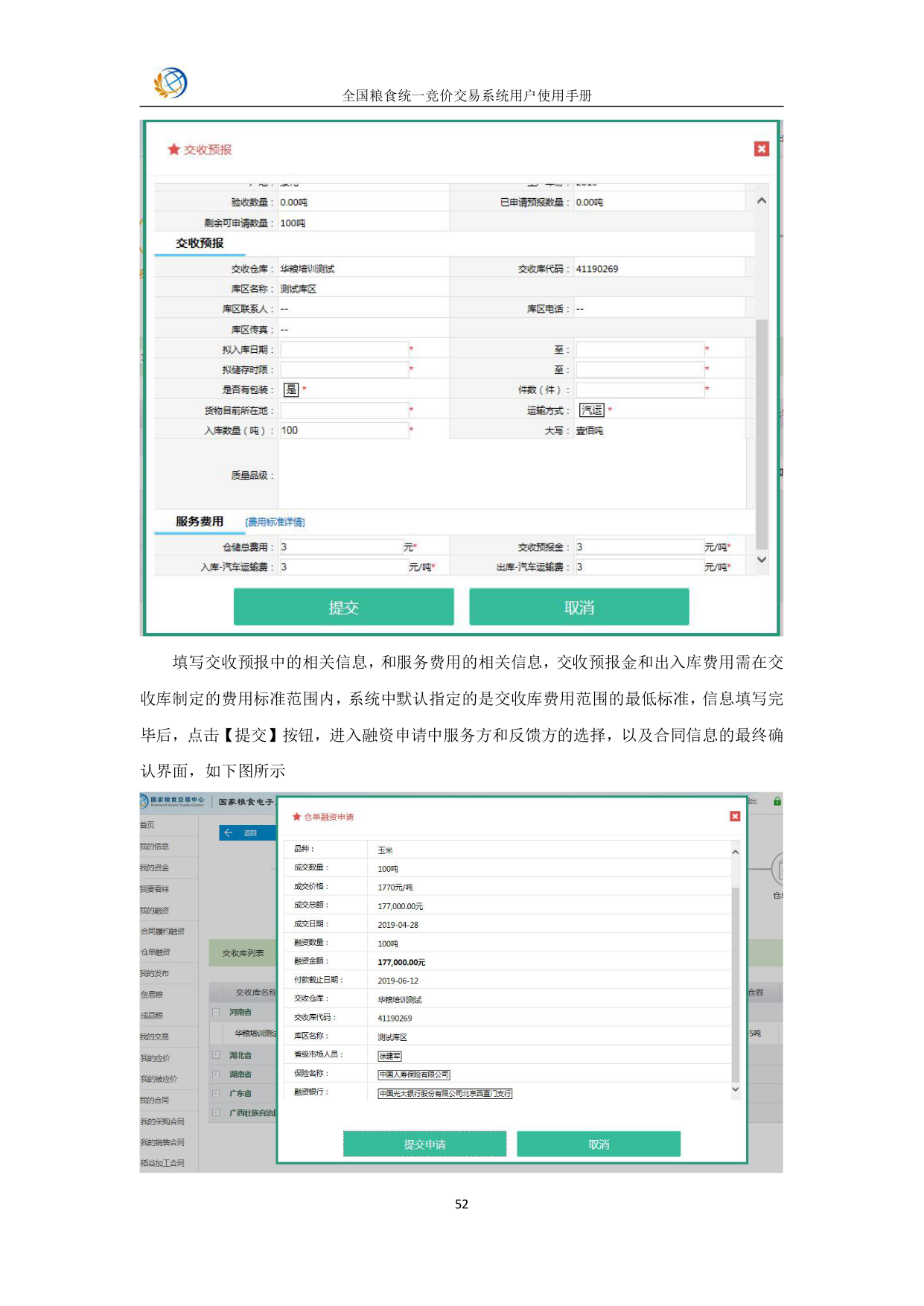Close the 交收预报 dialog
924x1306 pixels.
tap(761, 149)
